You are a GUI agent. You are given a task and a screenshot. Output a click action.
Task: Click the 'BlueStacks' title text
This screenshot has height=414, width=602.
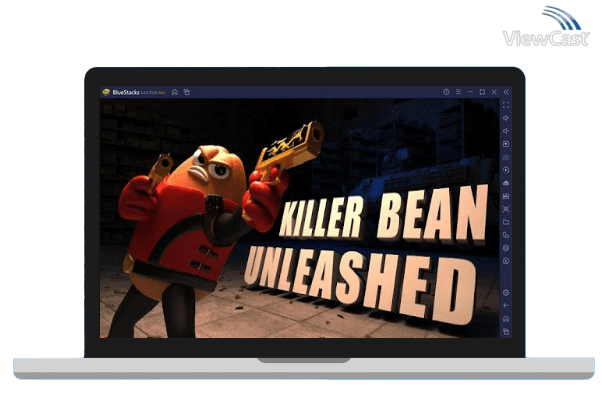coord(126,93)
